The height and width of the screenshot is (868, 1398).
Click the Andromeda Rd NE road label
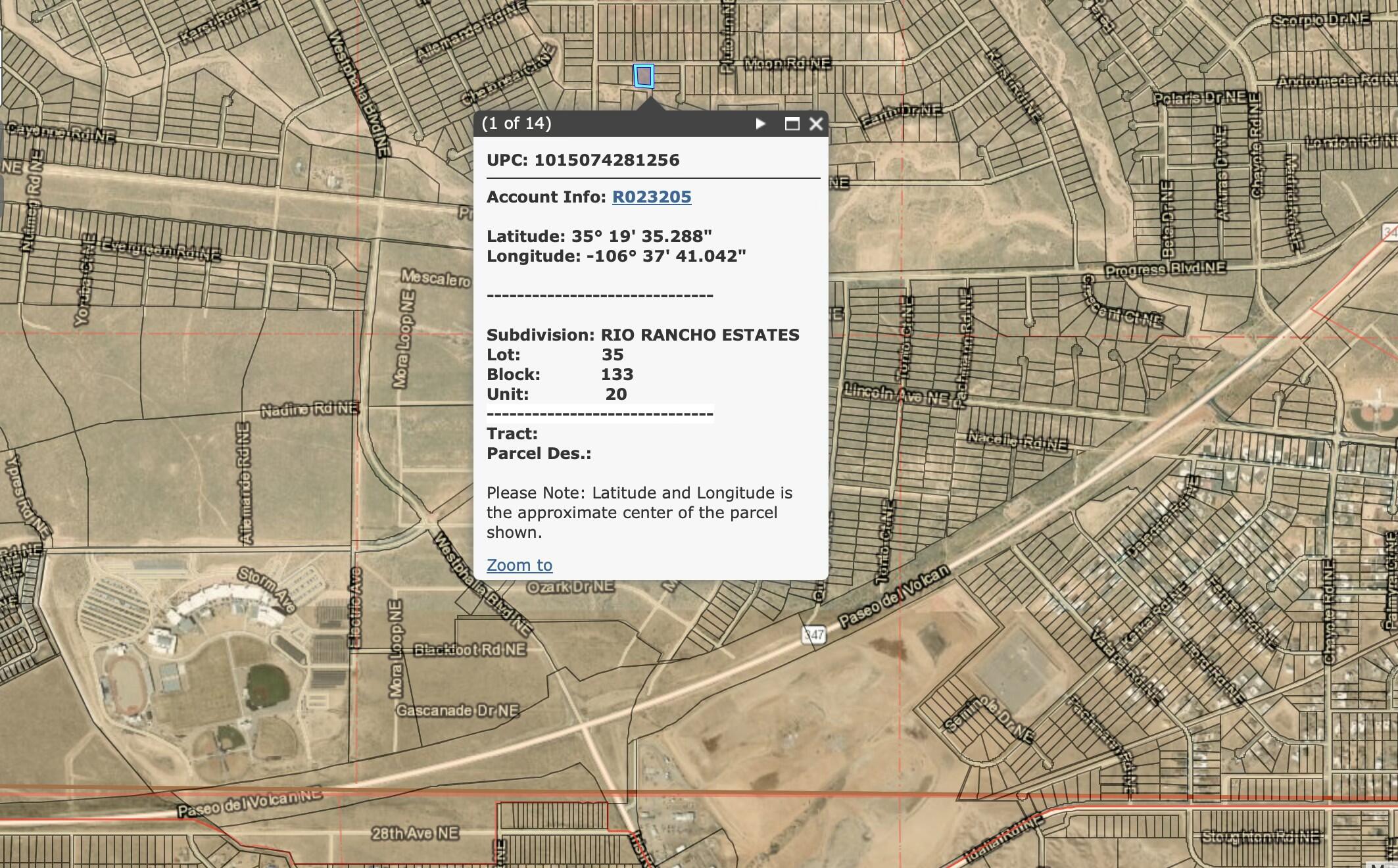pos(1337,82)
